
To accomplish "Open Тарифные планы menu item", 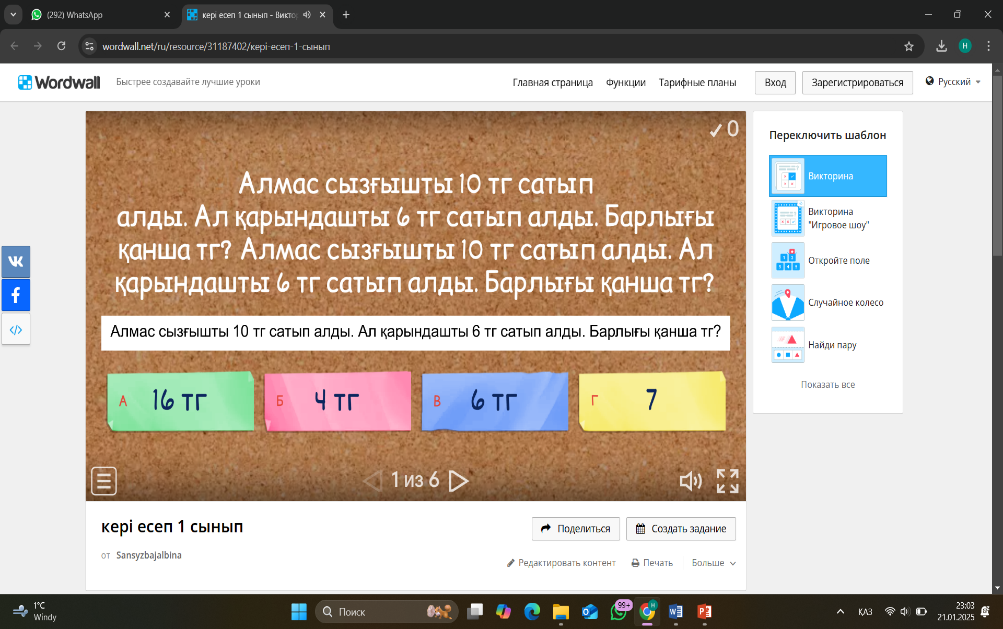I will pos(697,83).
